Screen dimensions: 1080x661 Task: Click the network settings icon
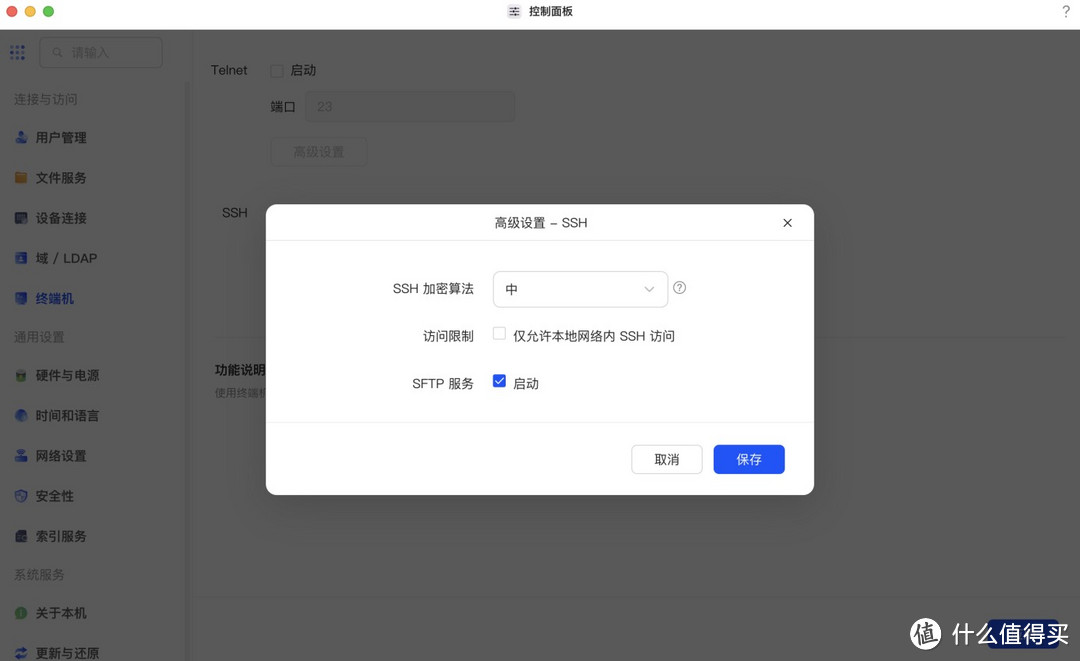tap(21, 455)
